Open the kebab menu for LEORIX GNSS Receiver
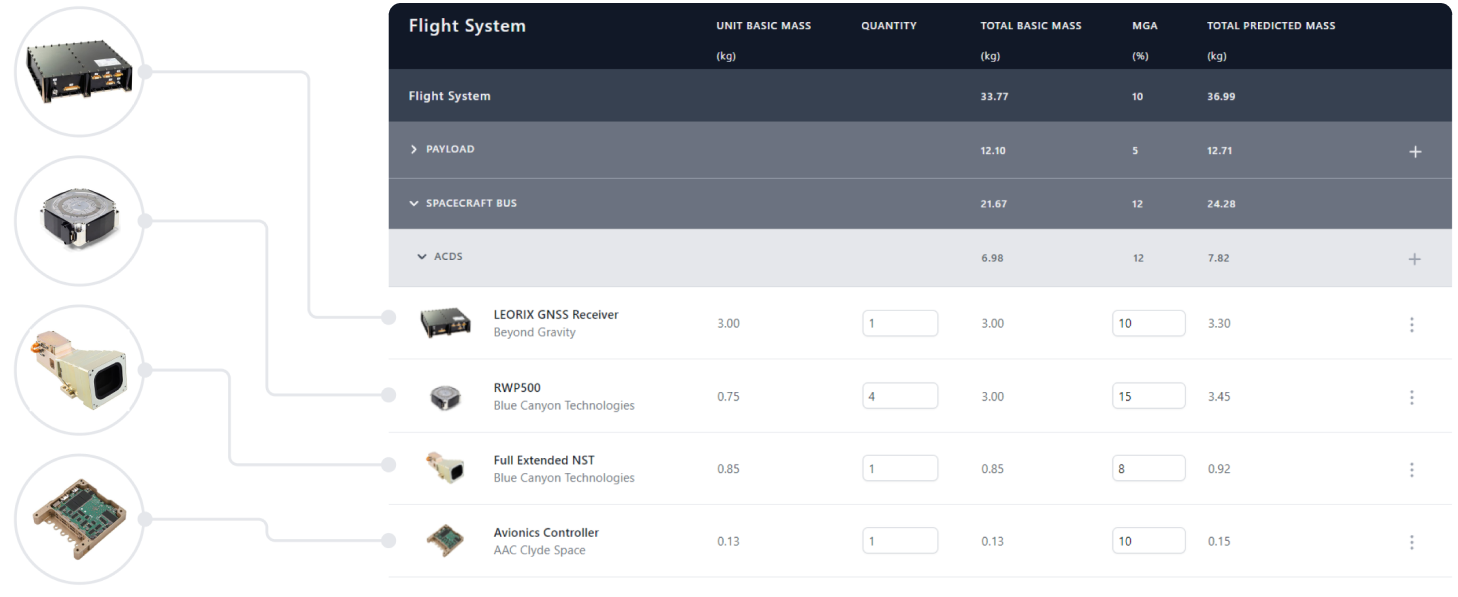This screenshot has width=1458, height=597. pyautogui.click(x=1411, y=324)
